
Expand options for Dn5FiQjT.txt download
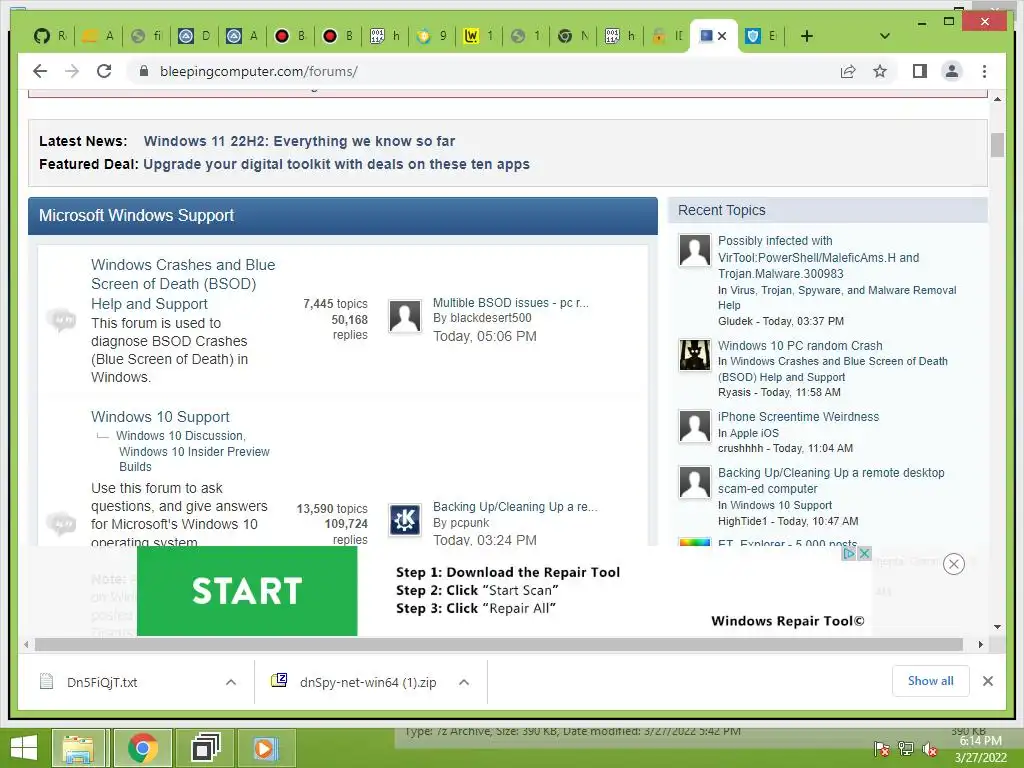(231, 682)
